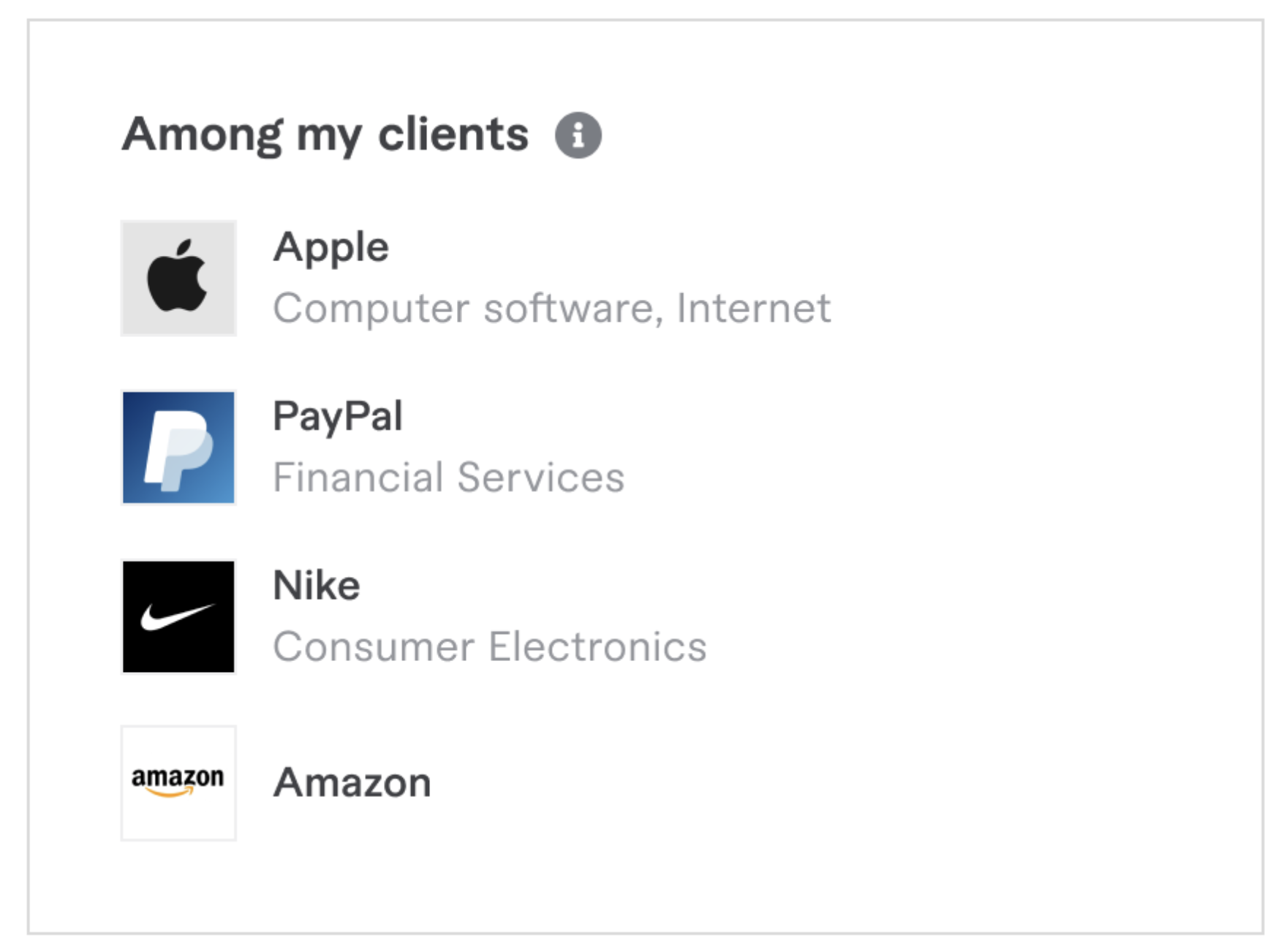
Task: Open the Apple client name
Action: click(331, 247)
